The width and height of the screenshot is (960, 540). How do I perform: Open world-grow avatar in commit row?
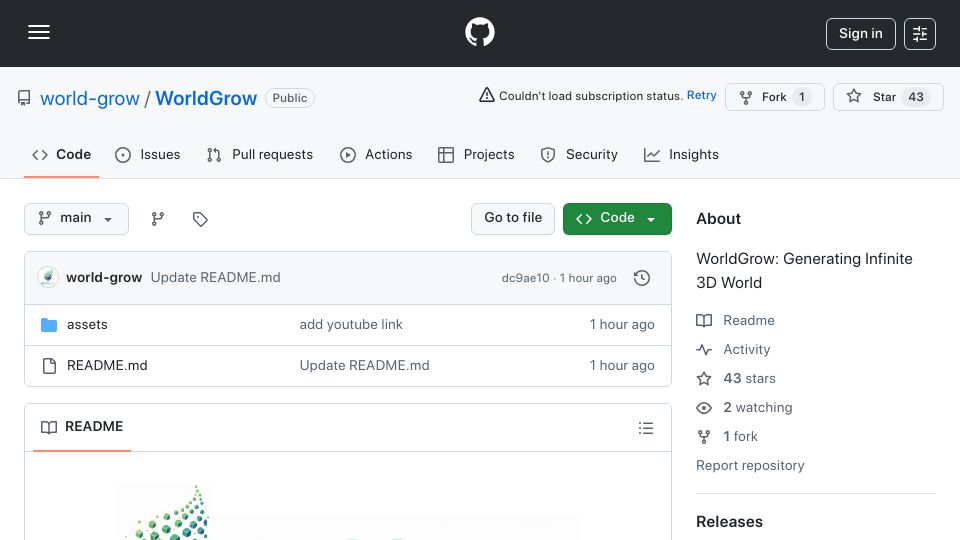point(48,277)
